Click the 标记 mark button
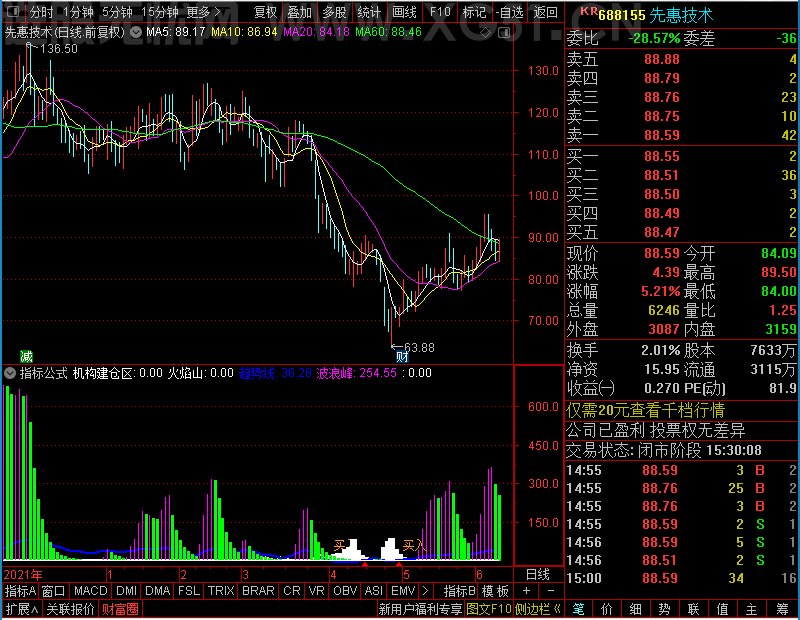 tap(474, 11)
